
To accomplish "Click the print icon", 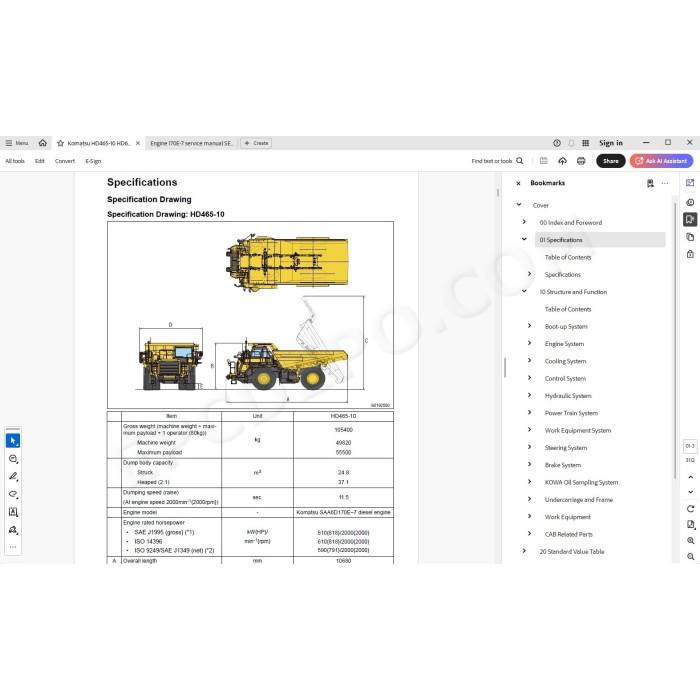I will (x=581, y=161).
